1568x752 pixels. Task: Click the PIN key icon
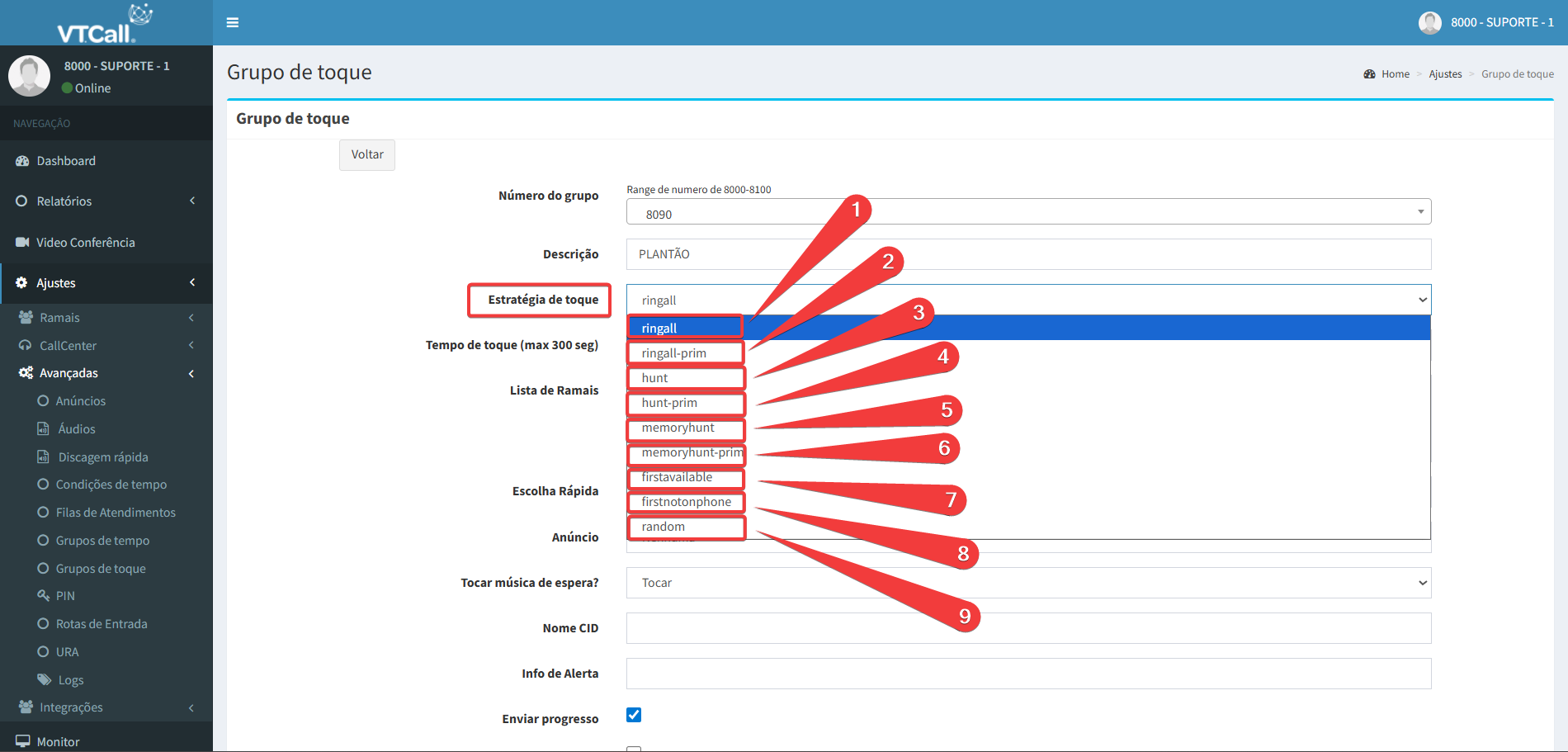[44, 595]
